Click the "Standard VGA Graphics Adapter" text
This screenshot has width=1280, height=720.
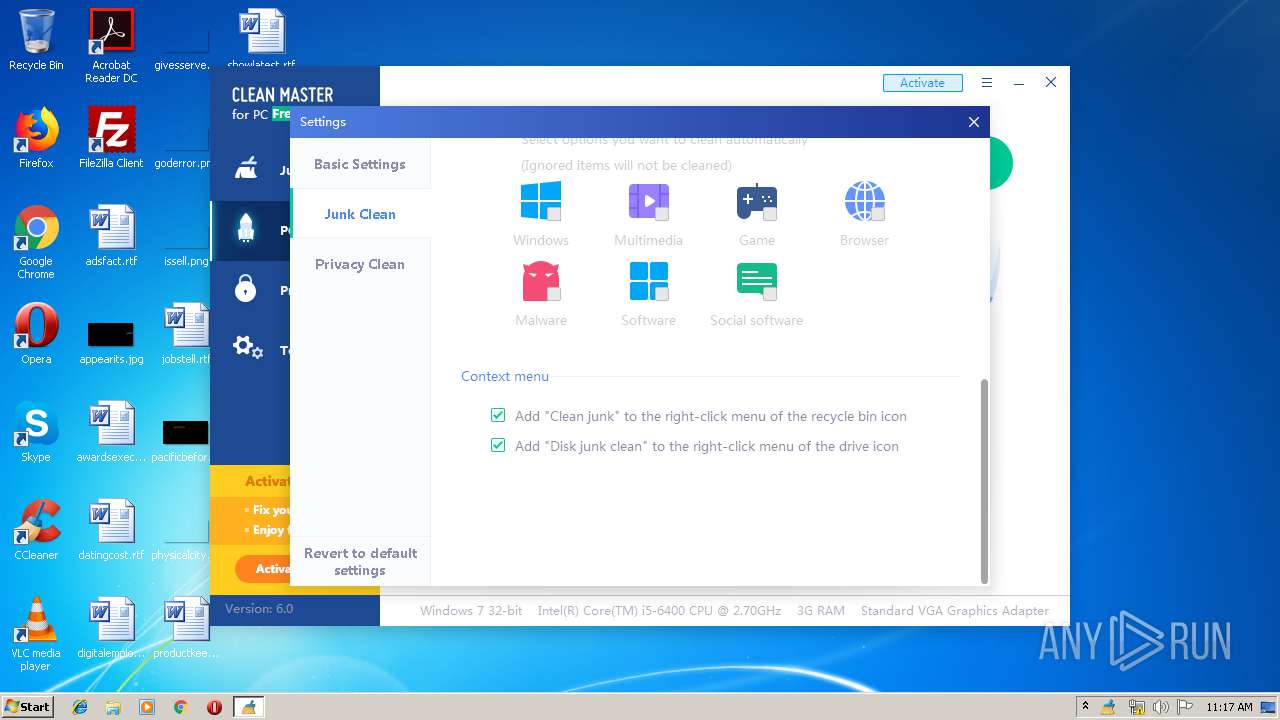[955, 610]
